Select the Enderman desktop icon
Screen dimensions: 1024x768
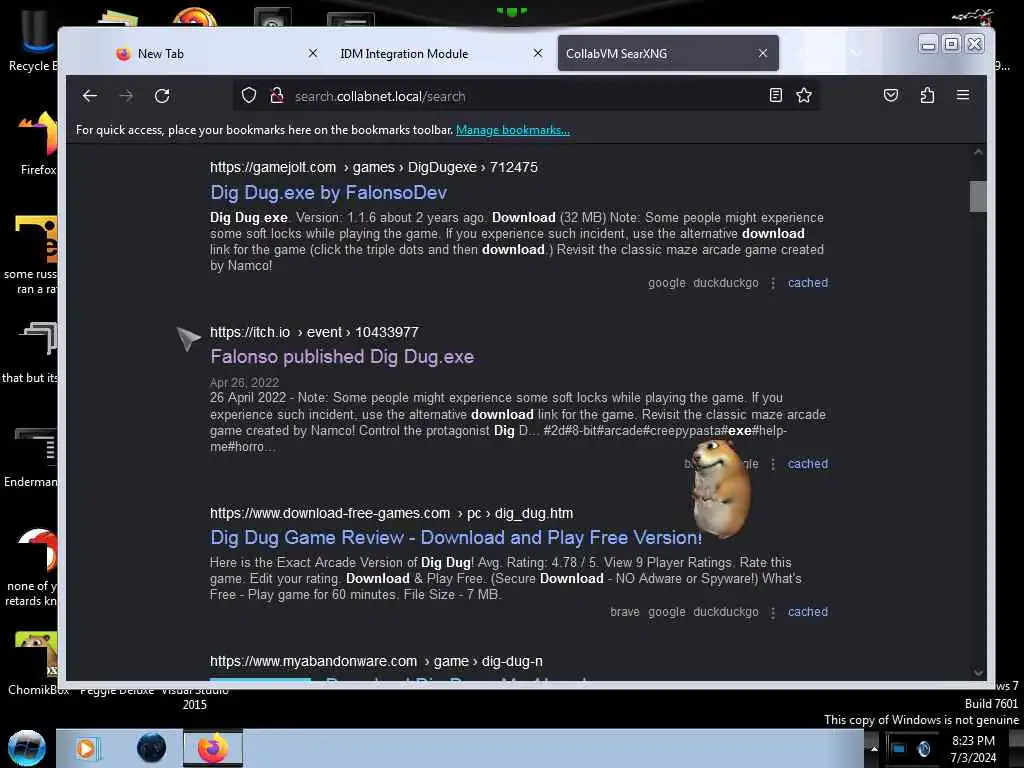click(31, 457)
